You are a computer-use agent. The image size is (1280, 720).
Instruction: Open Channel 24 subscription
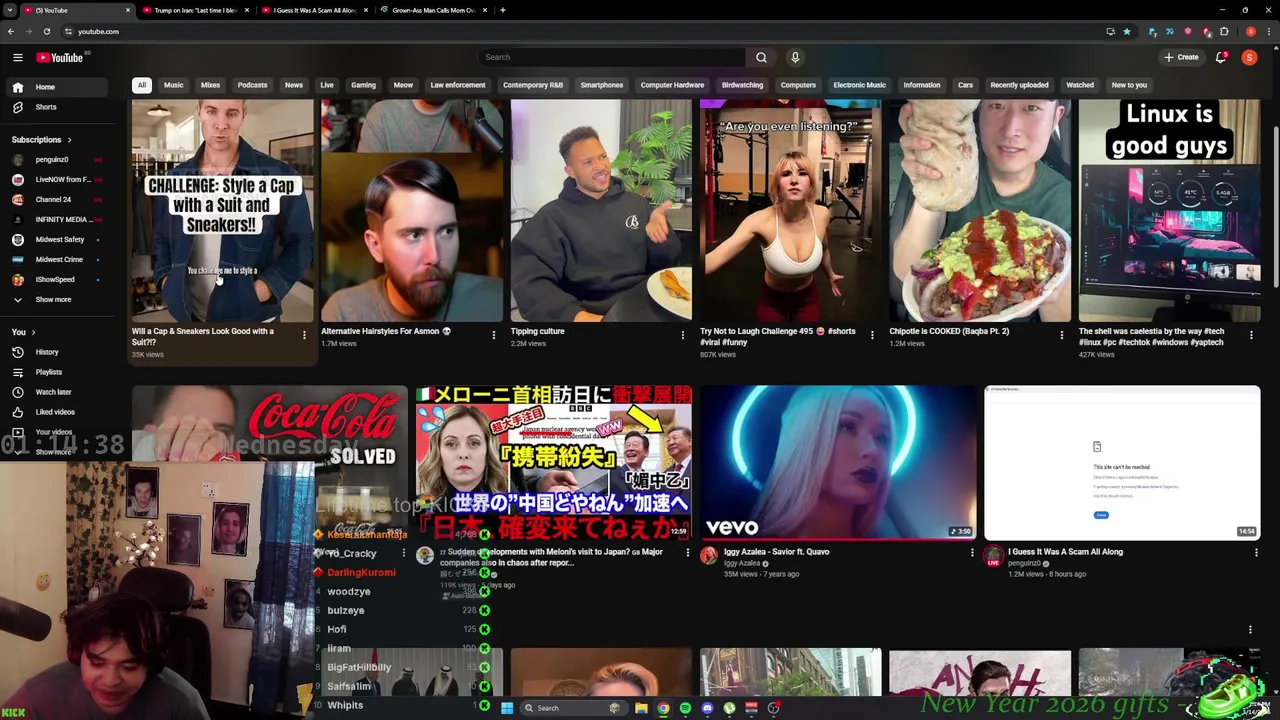[x=58, y=199]
